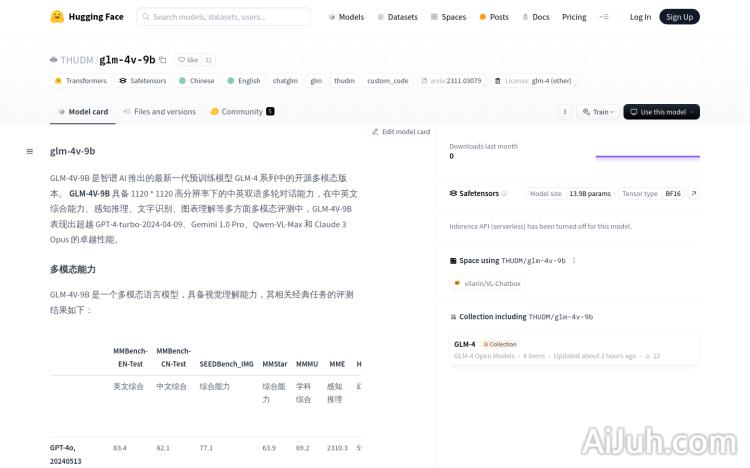
Task: Click Edit model card
Action: point(401,131)
